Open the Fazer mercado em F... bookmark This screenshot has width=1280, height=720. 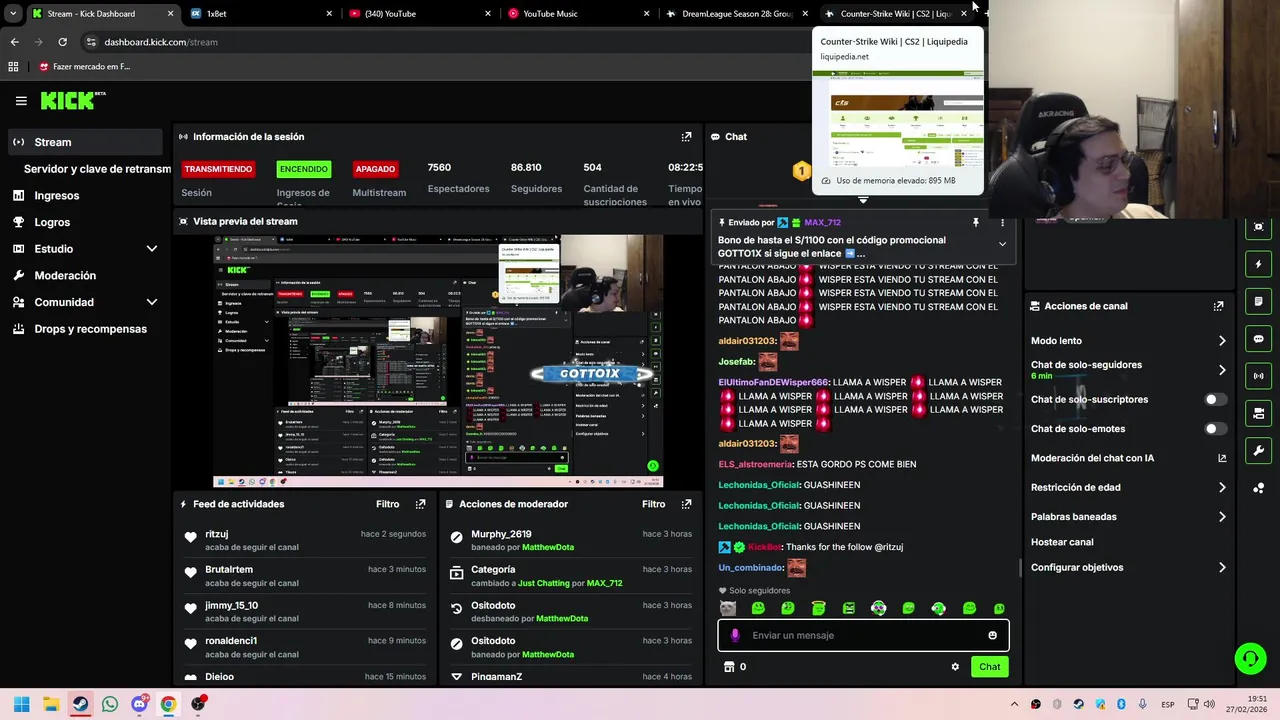(x=85, y=67)
